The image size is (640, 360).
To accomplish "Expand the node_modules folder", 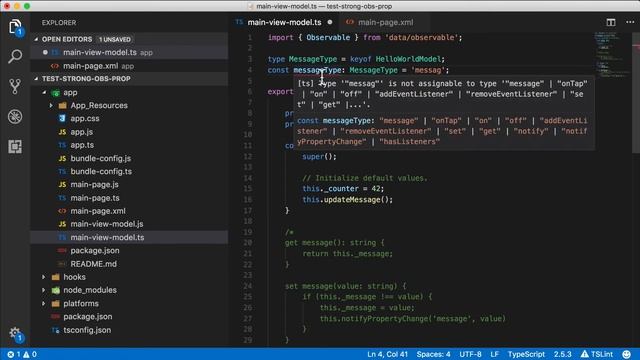I will click(44, 290).
